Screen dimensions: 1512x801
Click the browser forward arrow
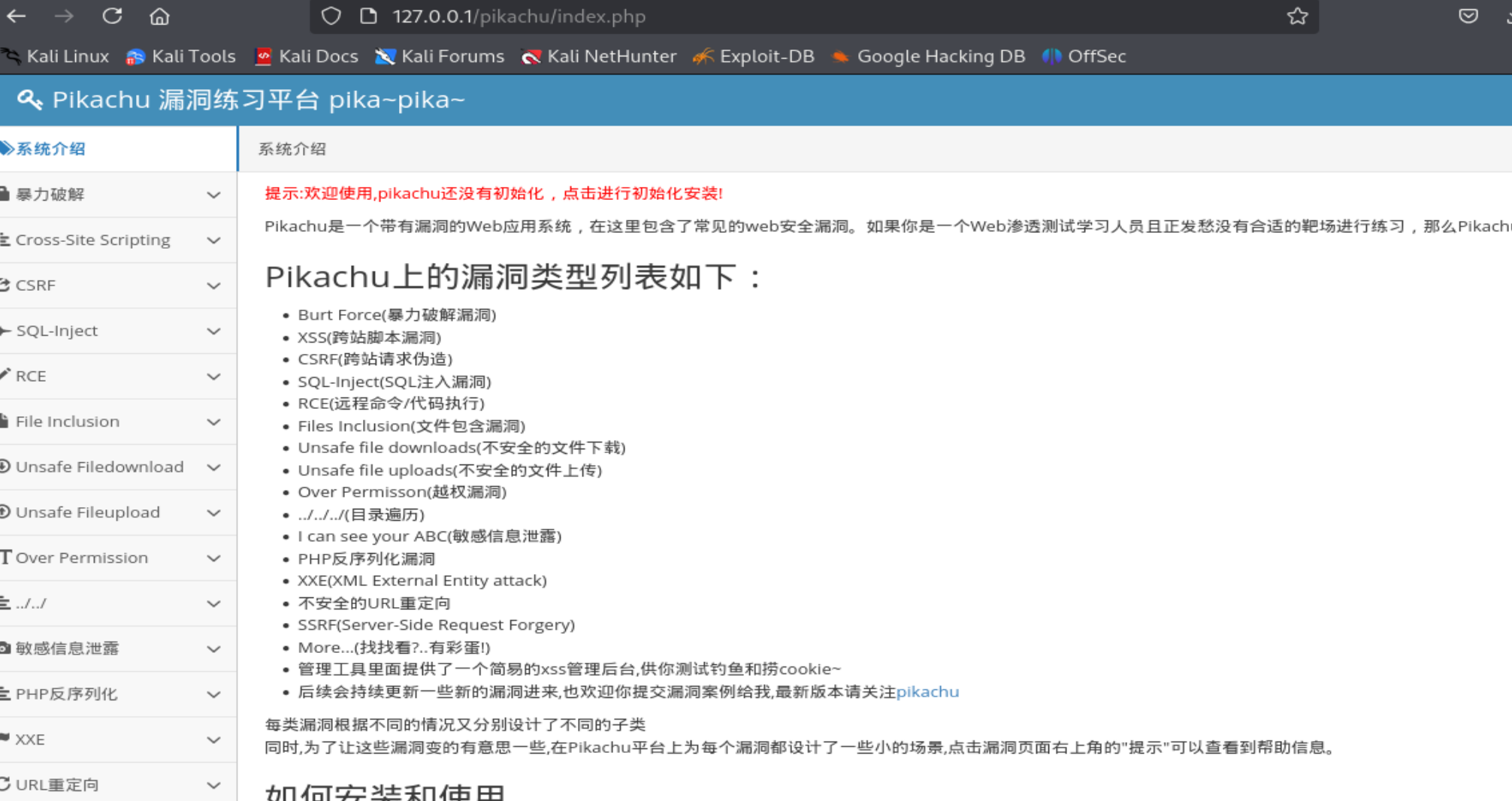65,16
